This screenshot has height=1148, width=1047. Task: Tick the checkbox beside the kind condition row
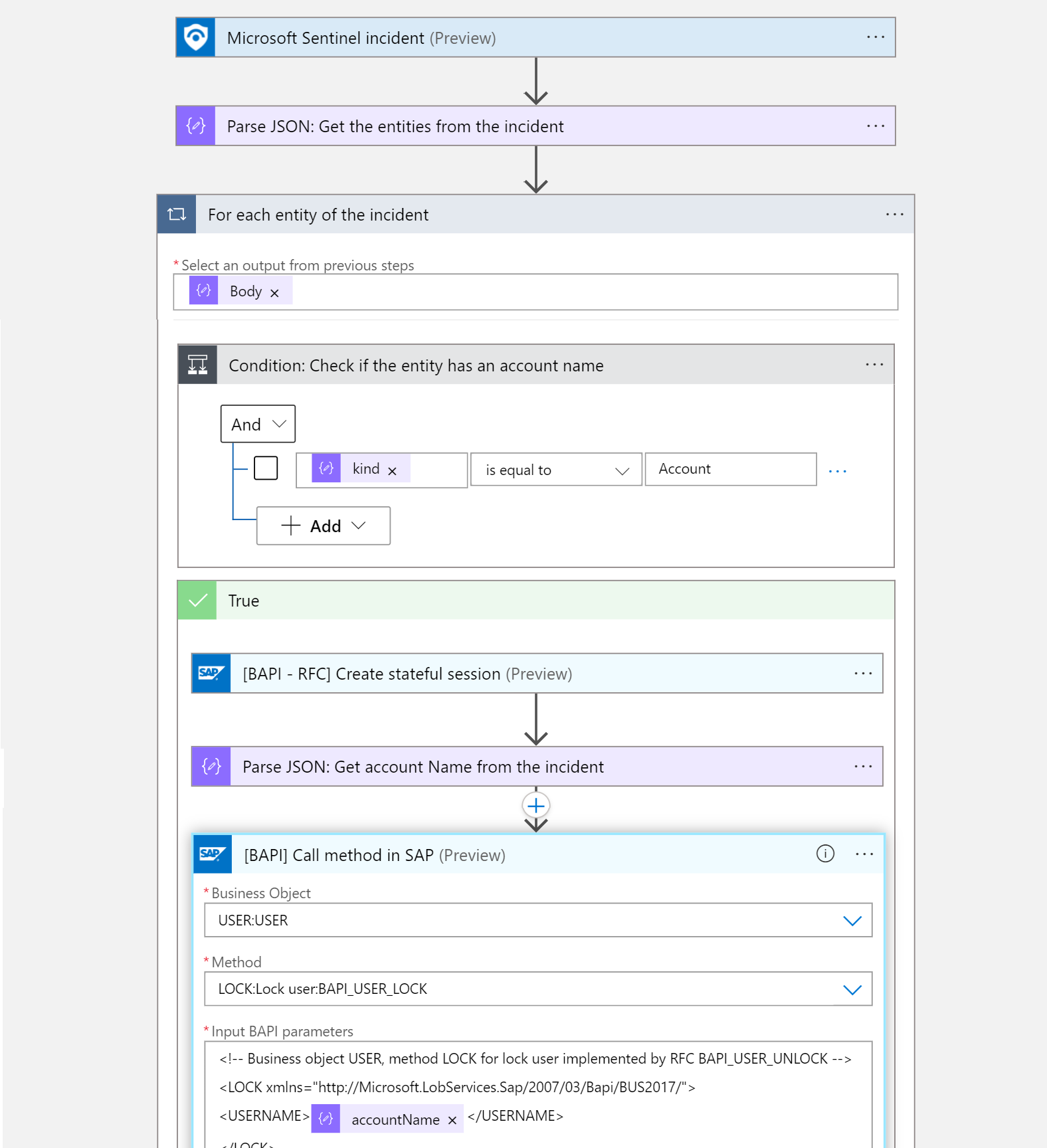pyautogui.click(x=266, y=468)
